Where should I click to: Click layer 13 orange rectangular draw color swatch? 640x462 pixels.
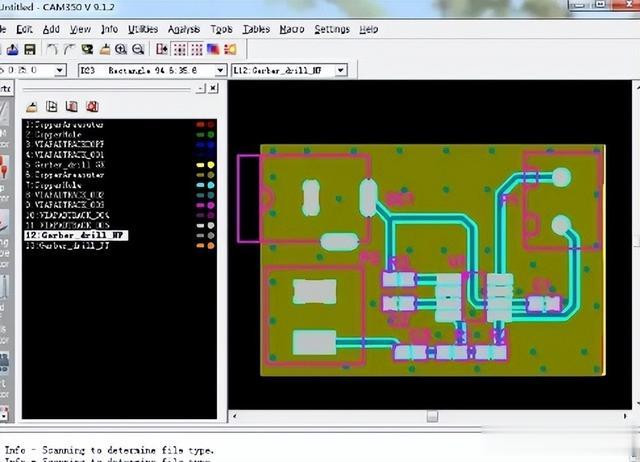200,246
